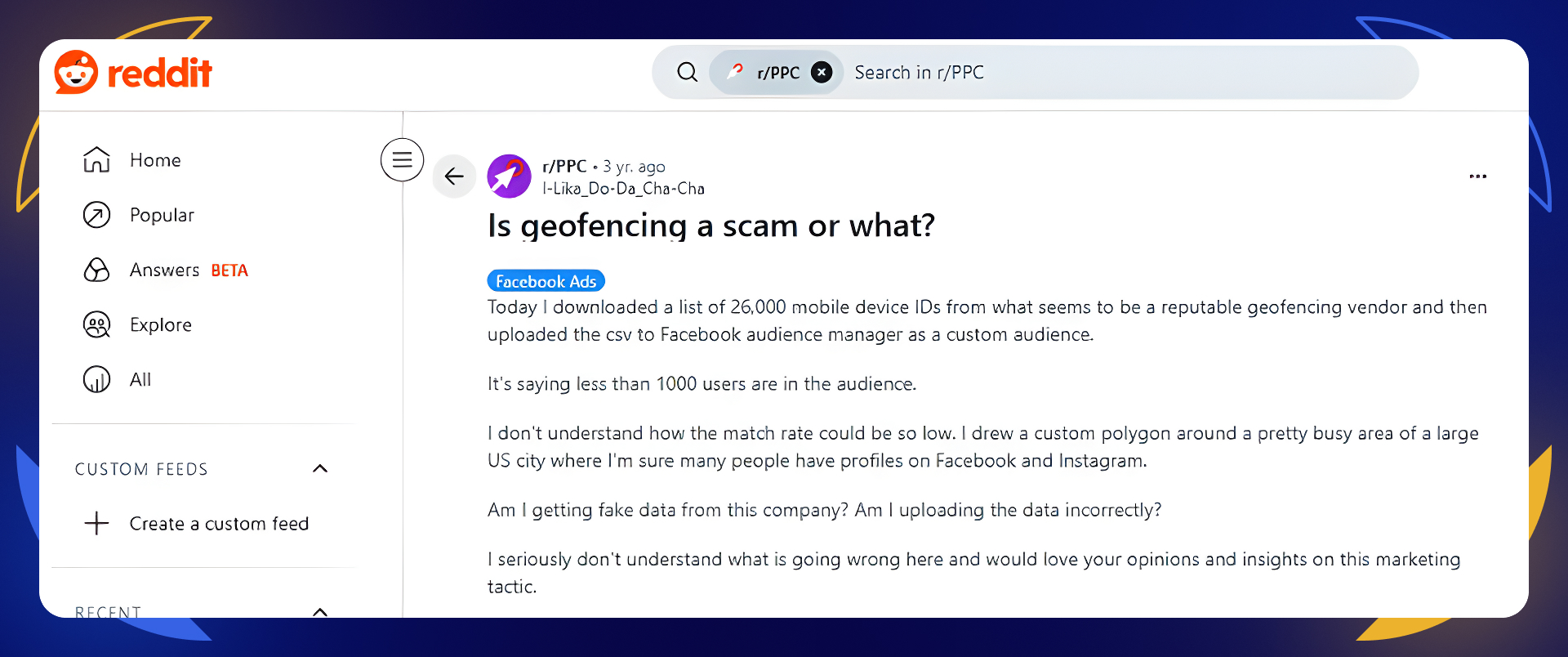Open the Popular feed icon
1568x657 pixels.
pos(97,214)
